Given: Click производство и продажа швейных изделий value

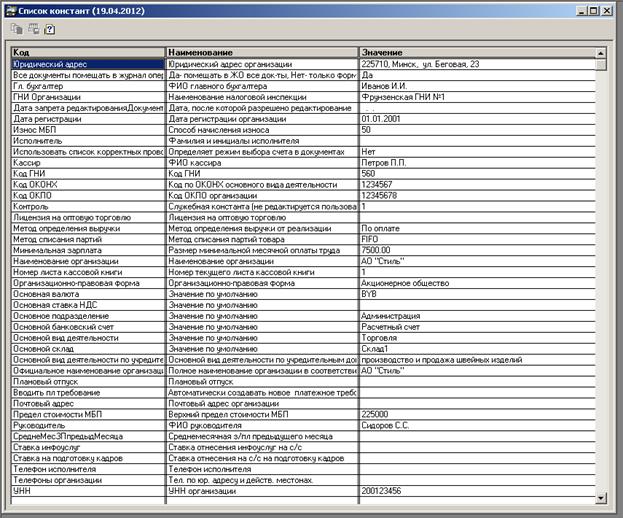Looking at the screenshot, I should [x=441, y=360].
